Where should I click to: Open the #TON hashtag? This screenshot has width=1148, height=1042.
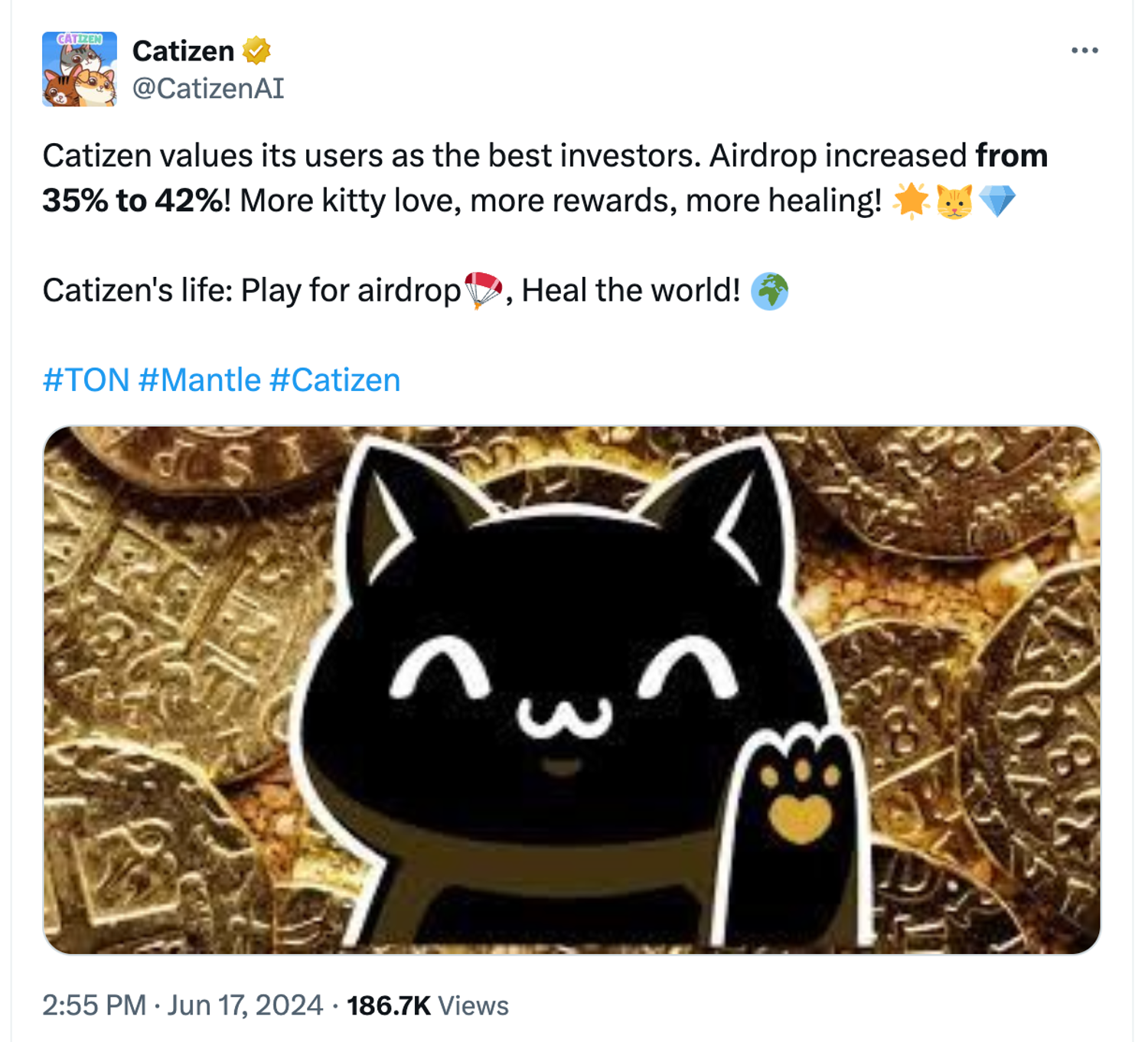86,379
